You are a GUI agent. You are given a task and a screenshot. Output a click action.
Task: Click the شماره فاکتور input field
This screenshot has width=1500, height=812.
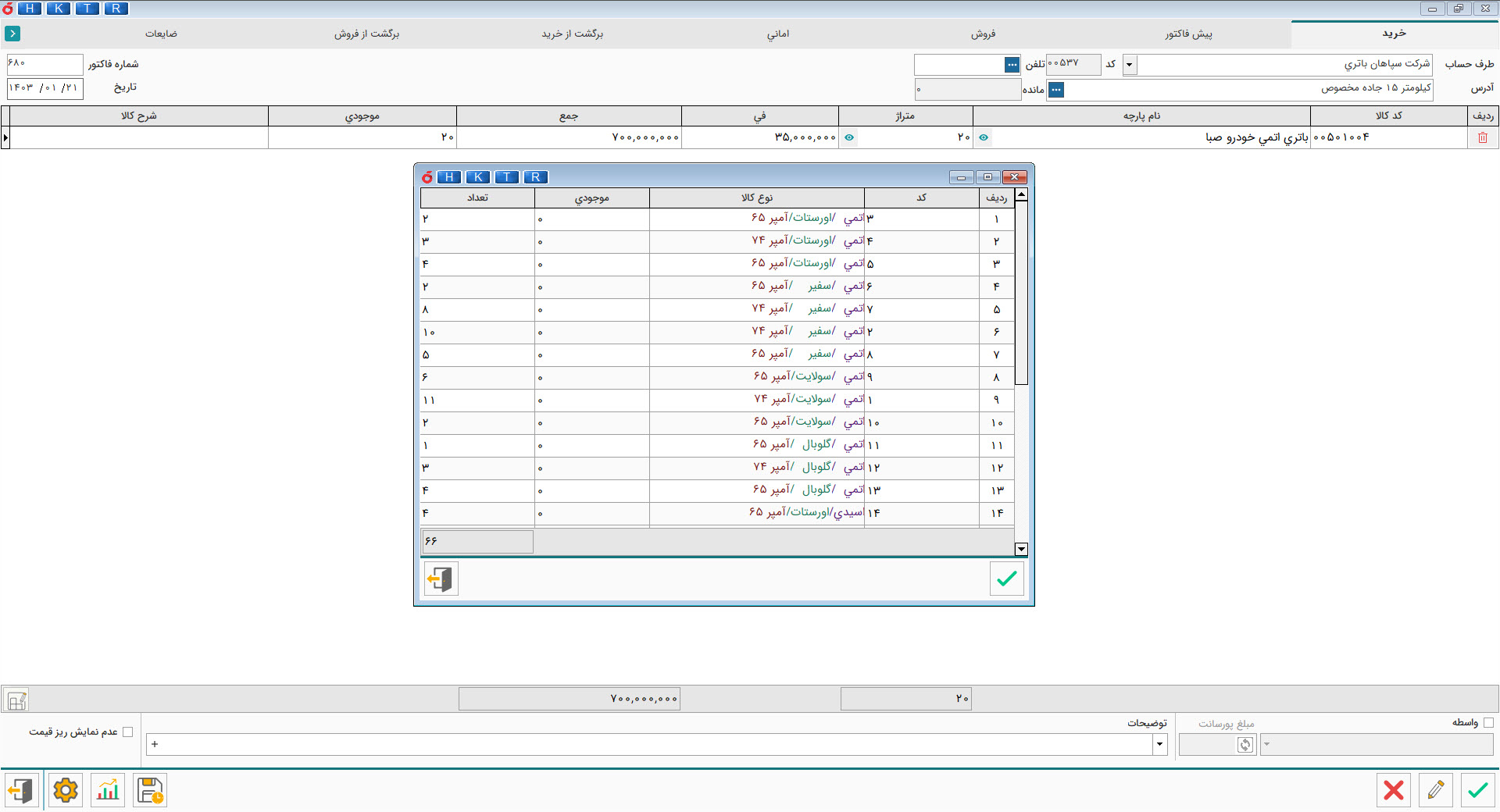click(45, 64)
